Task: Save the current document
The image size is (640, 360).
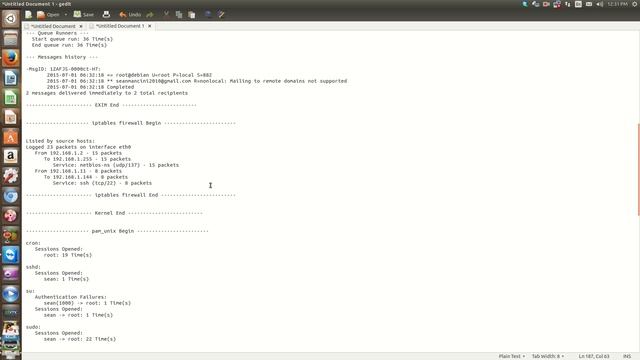Action: [x=84, y=15]
